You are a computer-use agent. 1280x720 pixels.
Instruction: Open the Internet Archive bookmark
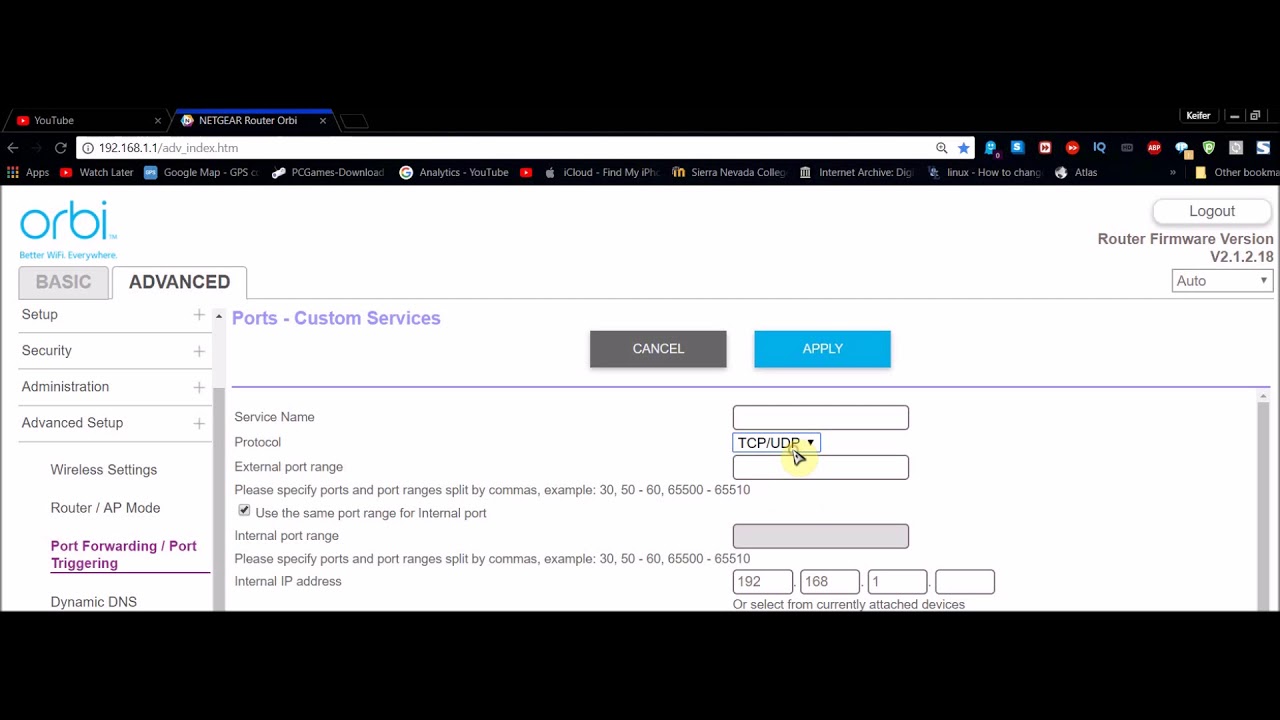click(856, 172)
